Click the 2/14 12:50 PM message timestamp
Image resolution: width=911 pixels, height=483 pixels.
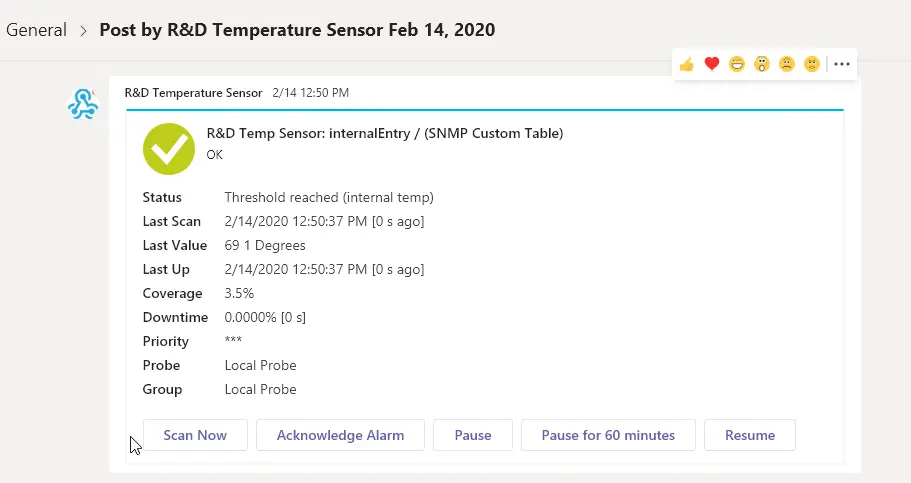pos(311,93)
